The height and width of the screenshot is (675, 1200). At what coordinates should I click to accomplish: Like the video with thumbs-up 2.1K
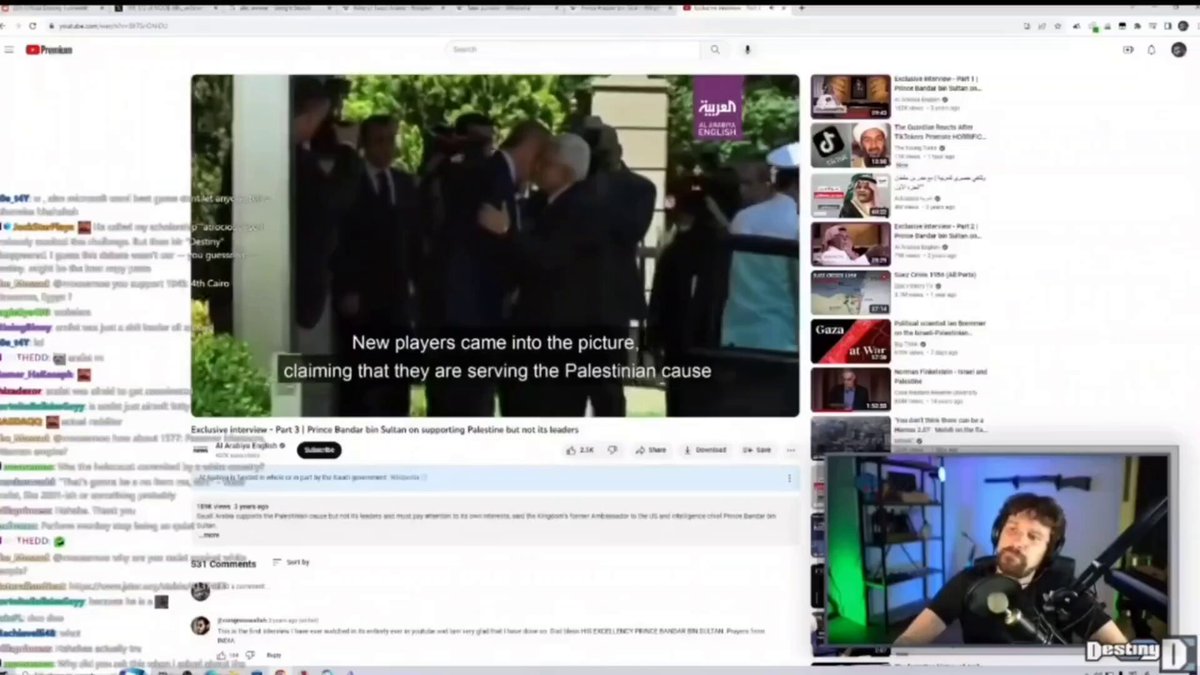pos(580,450)
